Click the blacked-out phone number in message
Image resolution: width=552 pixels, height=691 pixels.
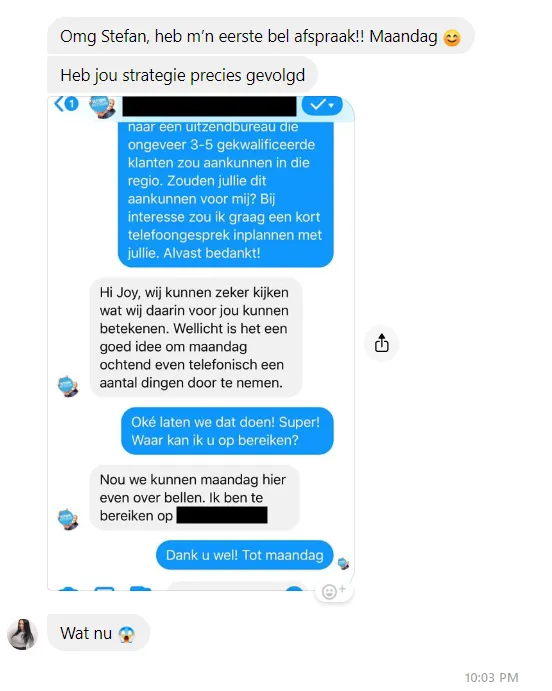(x=222, y=515)
